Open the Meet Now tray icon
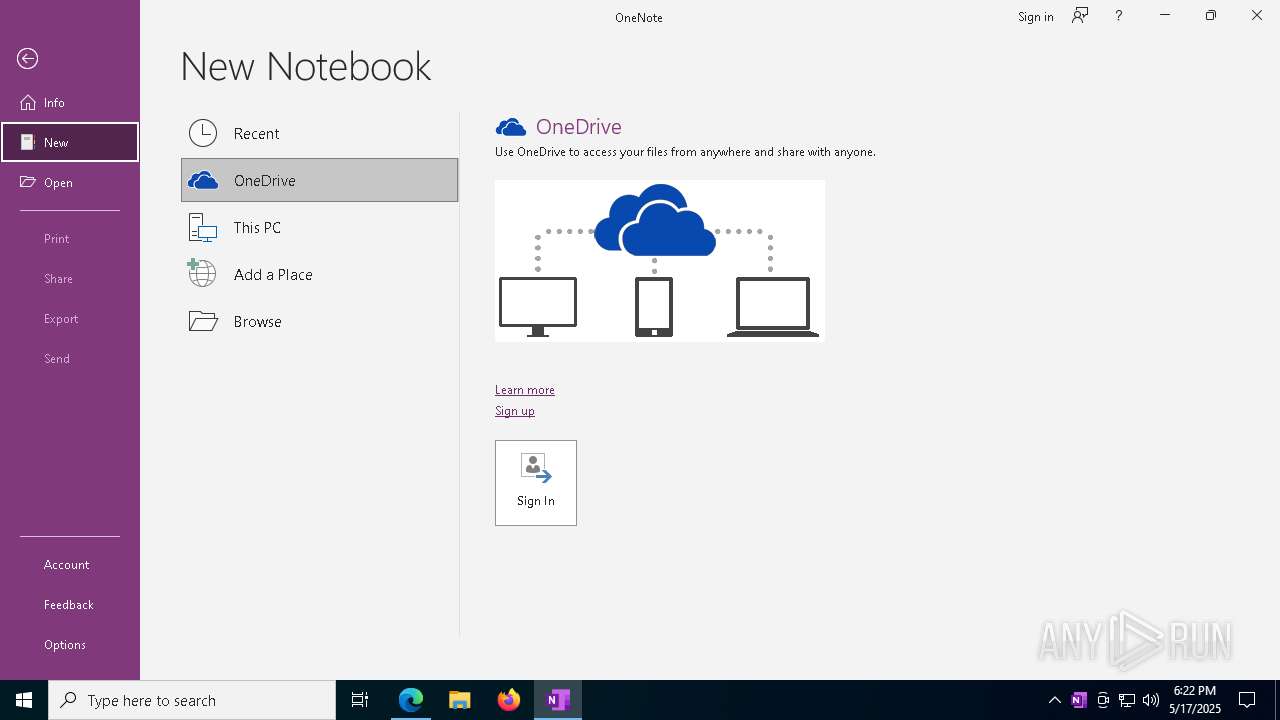The image size is (1280, 720). click(x=1103, y=700)
